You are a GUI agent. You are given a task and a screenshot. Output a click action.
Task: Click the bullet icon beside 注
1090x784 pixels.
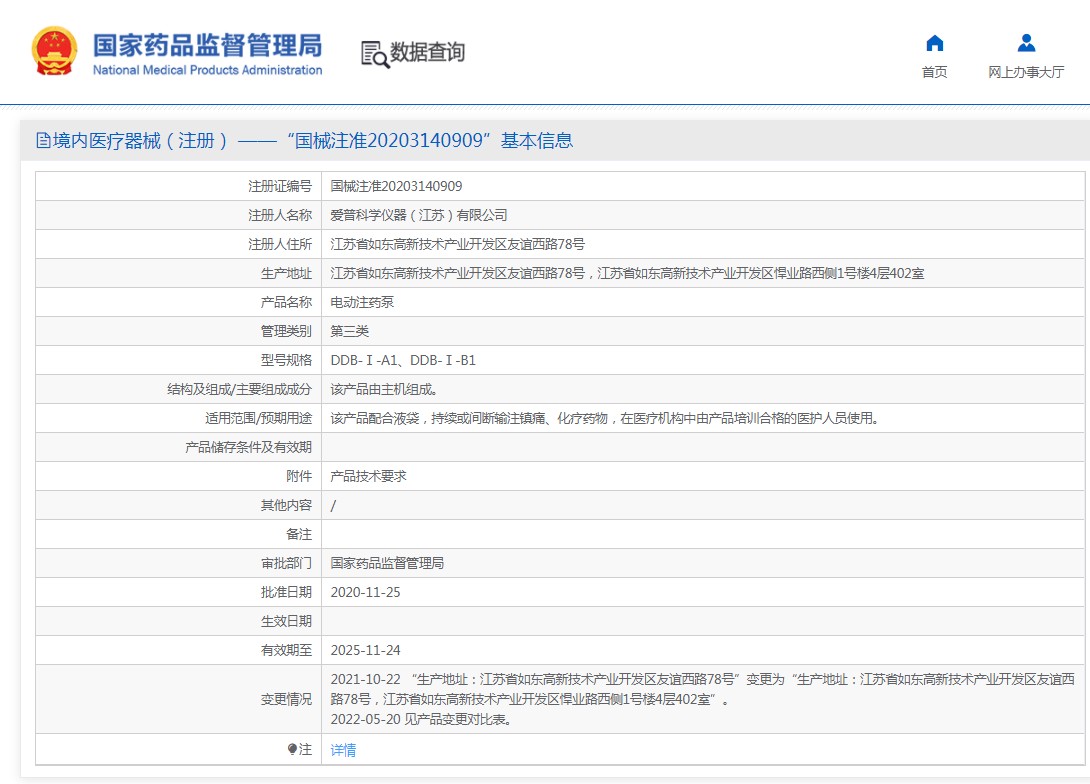(292, 749)
